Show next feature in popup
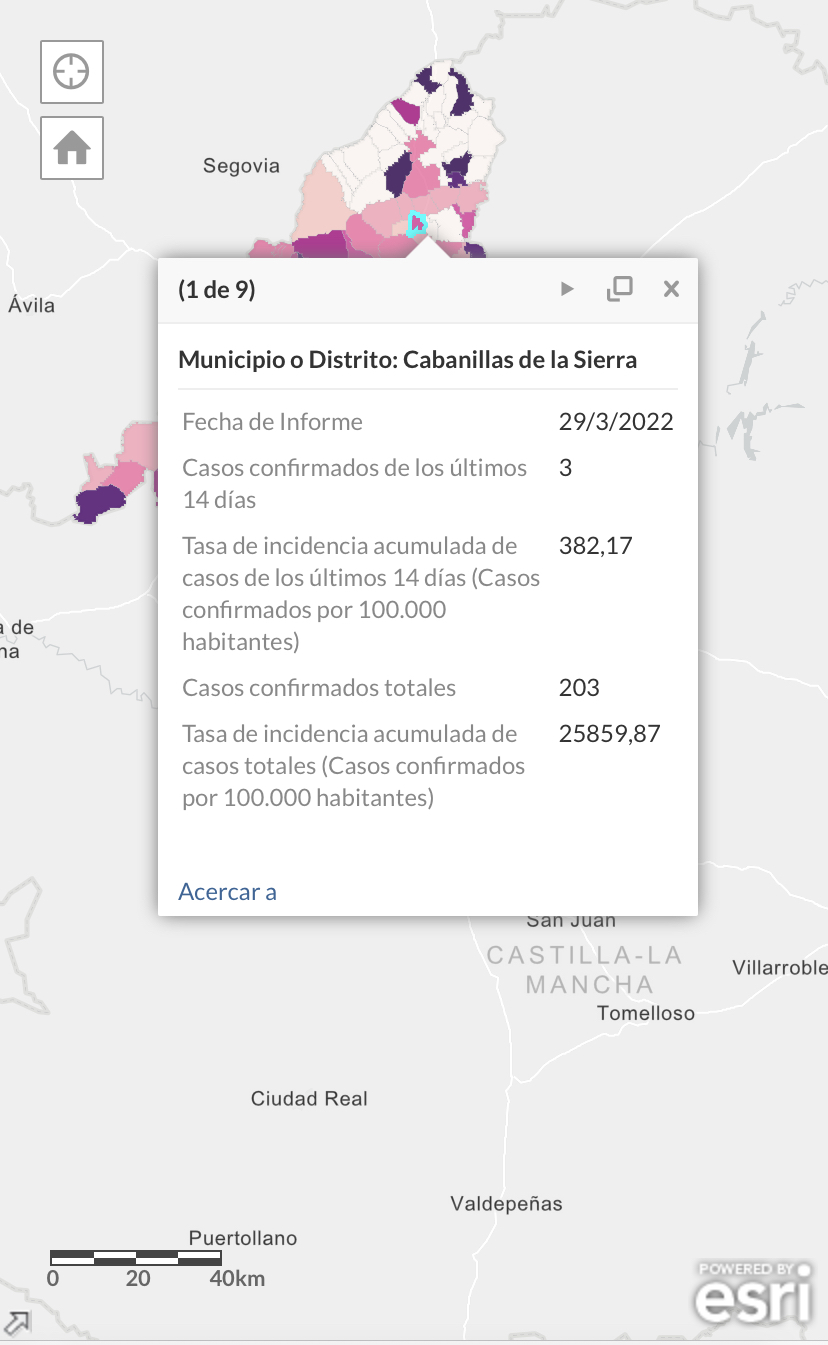Image resolution: width=828 pixels, height=1345 pixels. [x=567, y=289]
